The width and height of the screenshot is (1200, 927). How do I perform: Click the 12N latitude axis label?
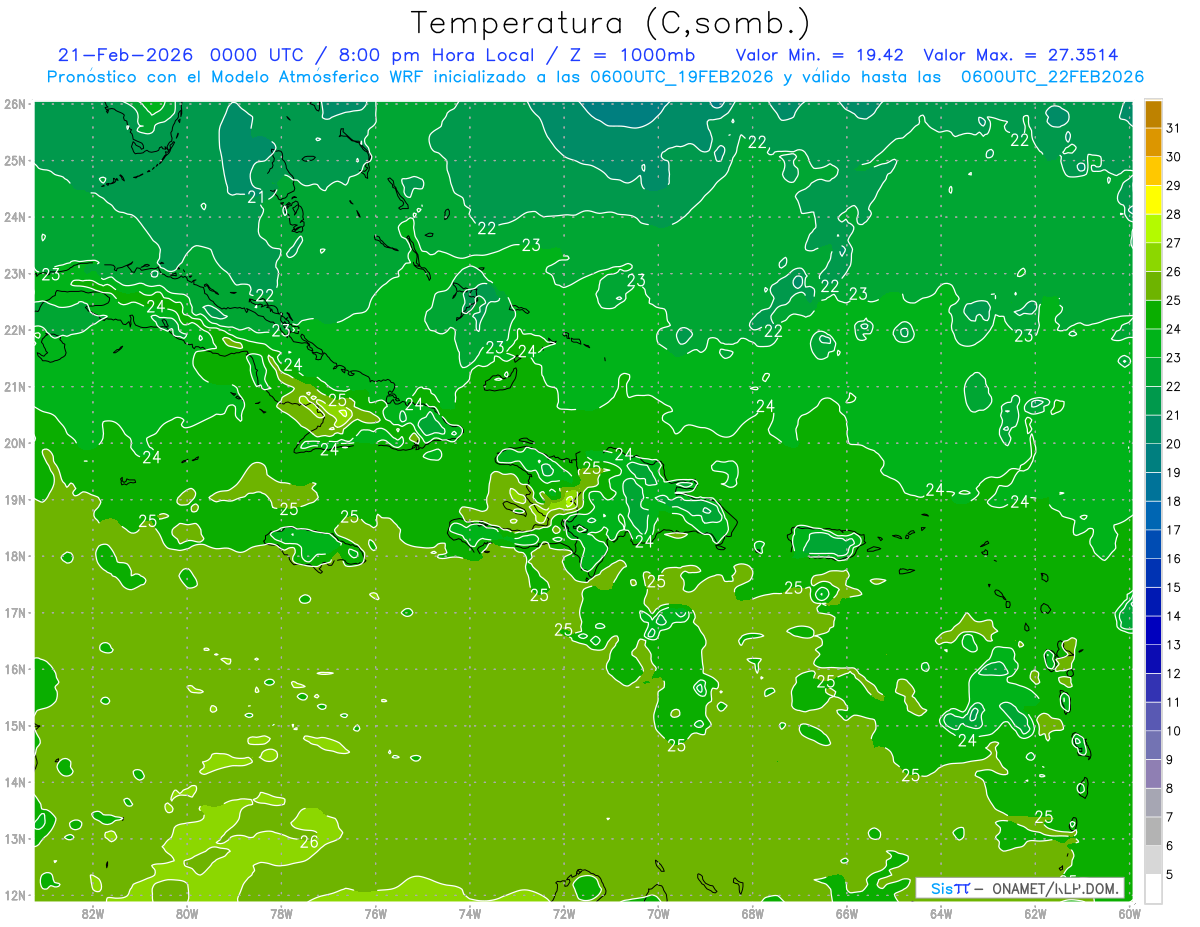[15, 895]
